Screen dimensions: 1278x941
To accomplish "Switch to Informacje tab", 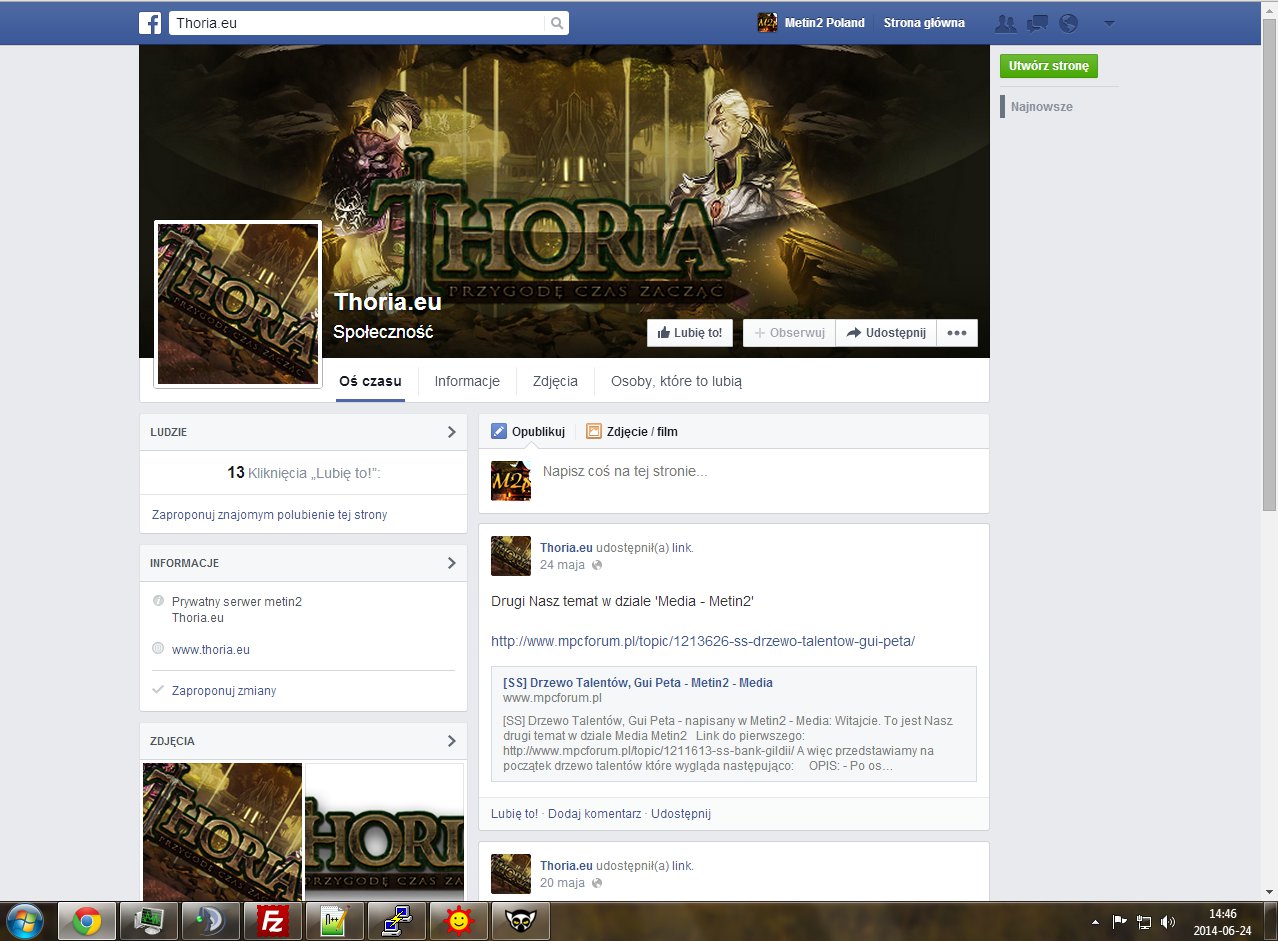I will [467, 381].
